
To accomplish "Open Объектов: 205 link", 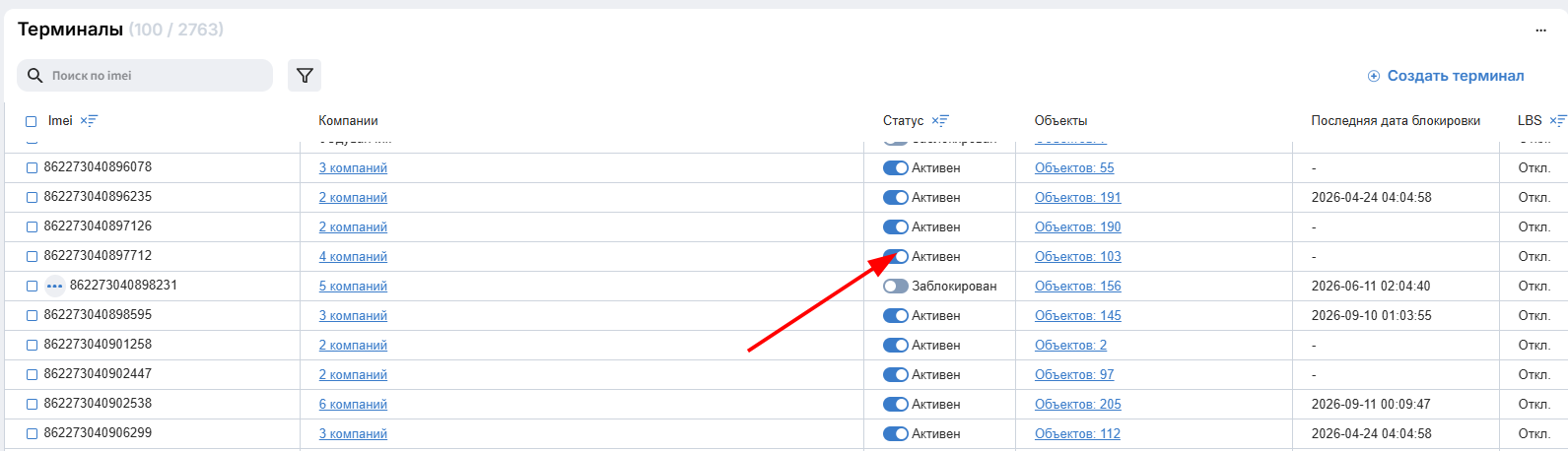I will pos(1078,405).
